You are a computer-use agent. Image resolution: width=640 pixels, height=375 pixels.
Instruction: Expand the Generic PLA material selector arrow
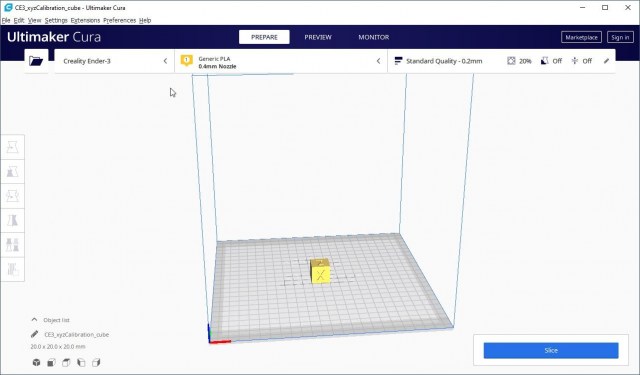[378, 61]
